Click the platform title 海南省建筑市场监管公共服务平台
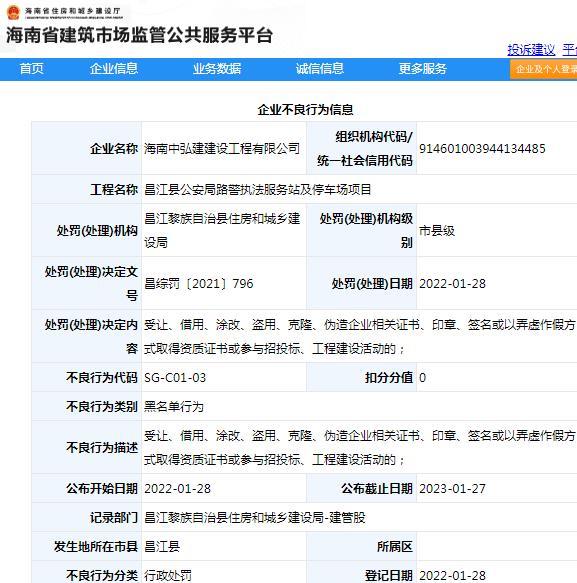Viewport: 577px width, 583px height. click(139, 35)
